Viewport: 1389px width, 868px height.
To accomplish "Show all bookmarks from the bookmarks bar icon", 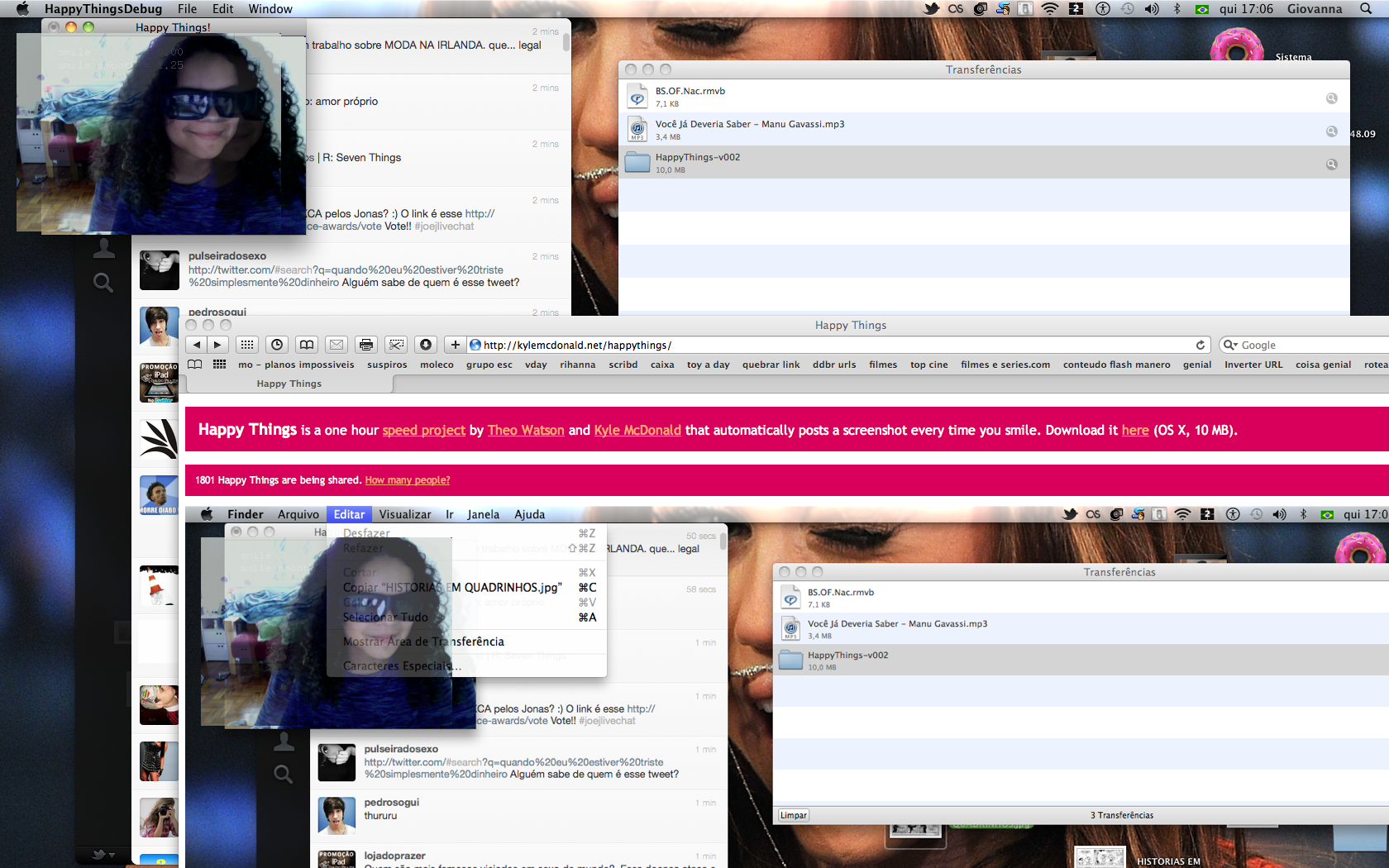I will pyautogui.click(x=195, y=365).
